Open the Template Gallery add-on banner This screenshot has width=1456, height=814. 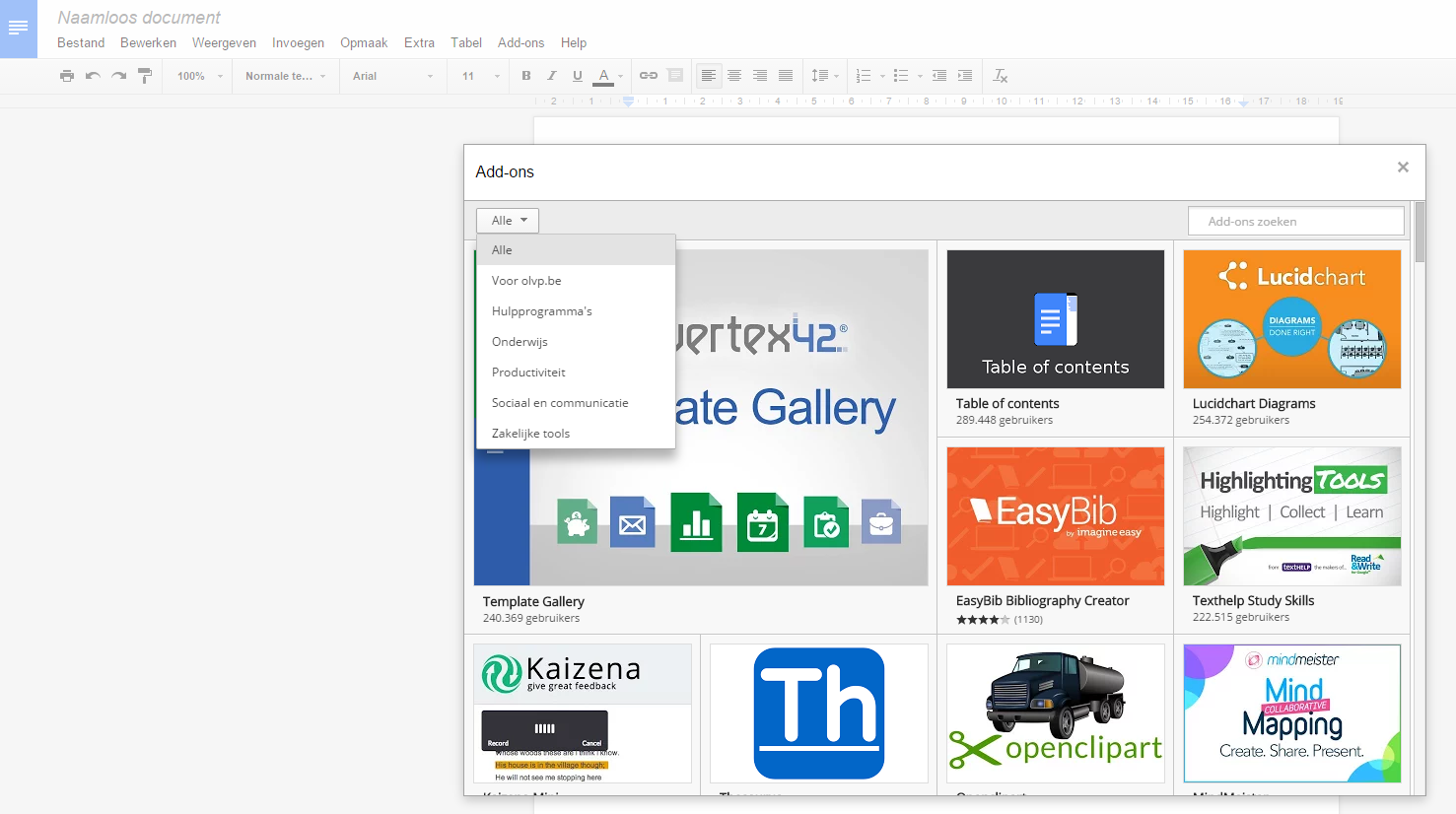click(x=701, y=418)
